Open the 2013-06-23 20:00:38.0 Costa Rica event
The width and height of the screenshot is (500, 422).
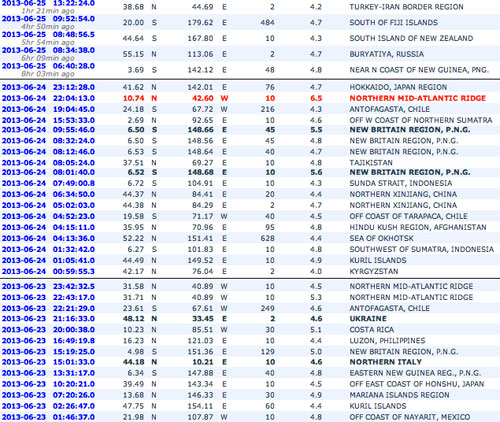coord(48,330)
